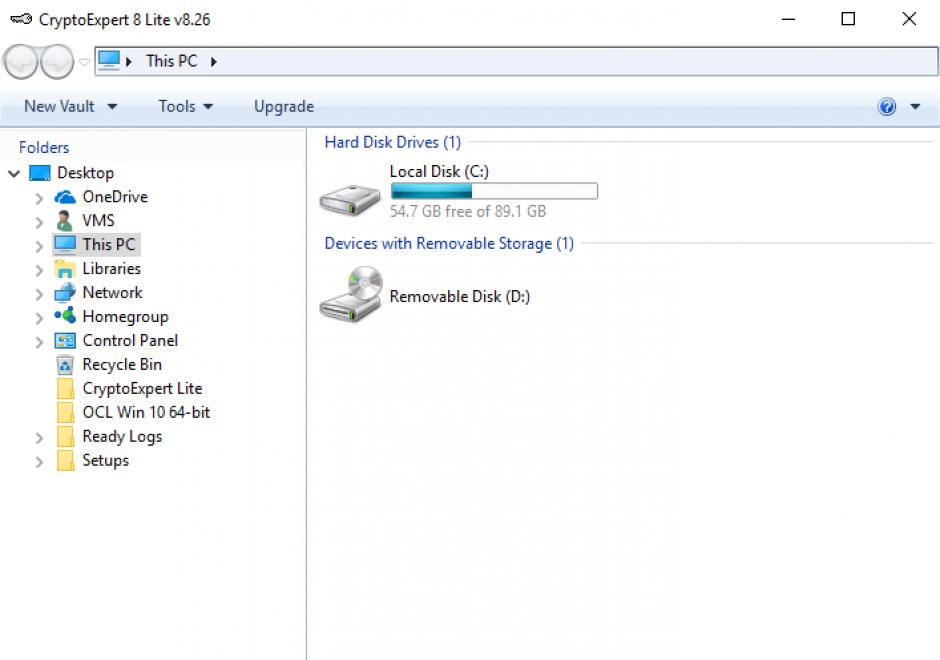The height and width of the screenshot is (660, 940).
Task: Click the Upgrade menu item
Action: tap(284, 106)
